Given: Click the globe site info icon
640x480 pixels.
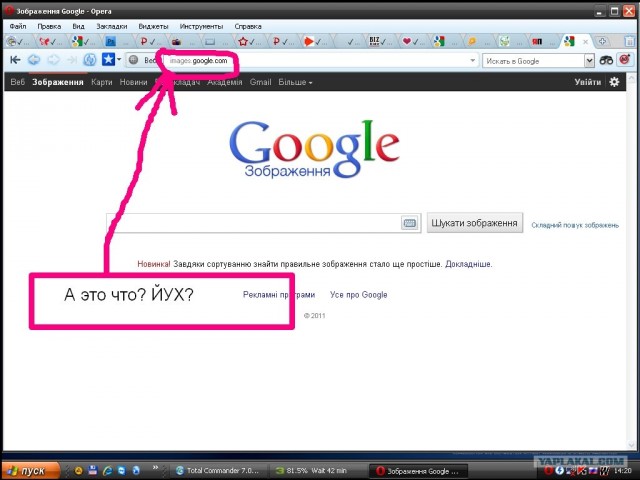Looking at the screenshot, I should pos(133,60).
